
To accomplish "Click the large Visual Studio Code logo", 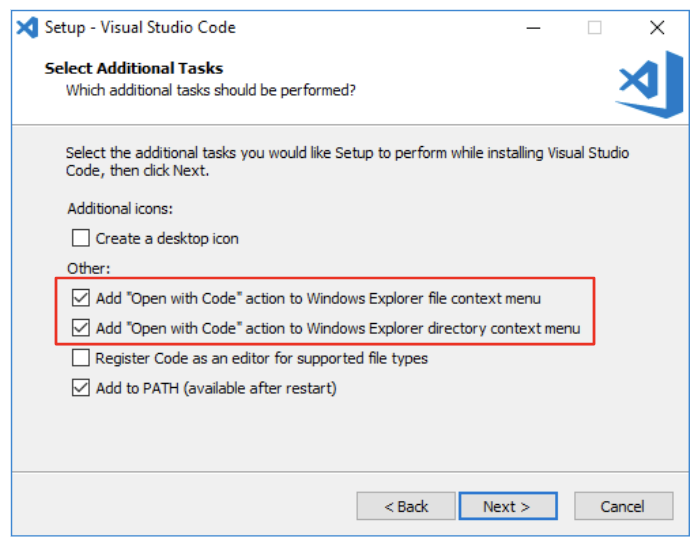I will click(650, 85).
